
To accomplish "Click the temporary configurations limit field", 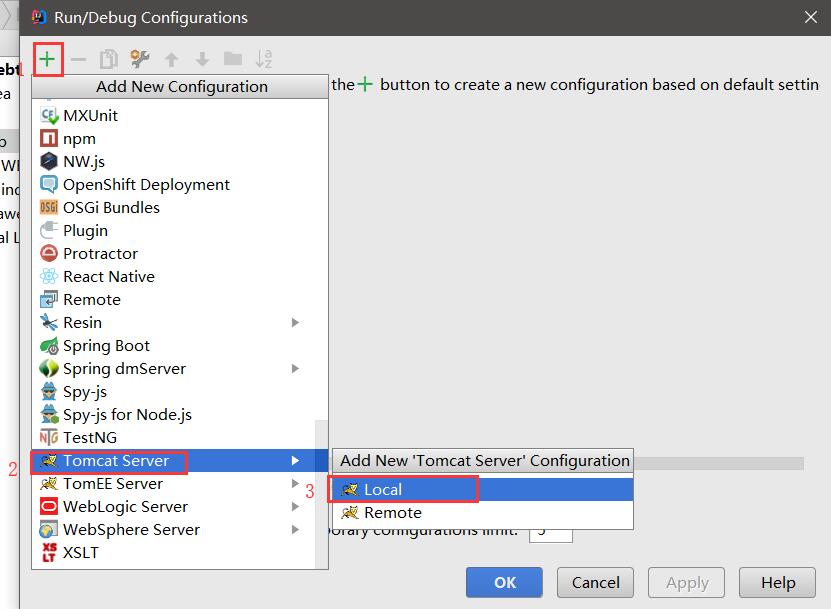I will (551, 534).
